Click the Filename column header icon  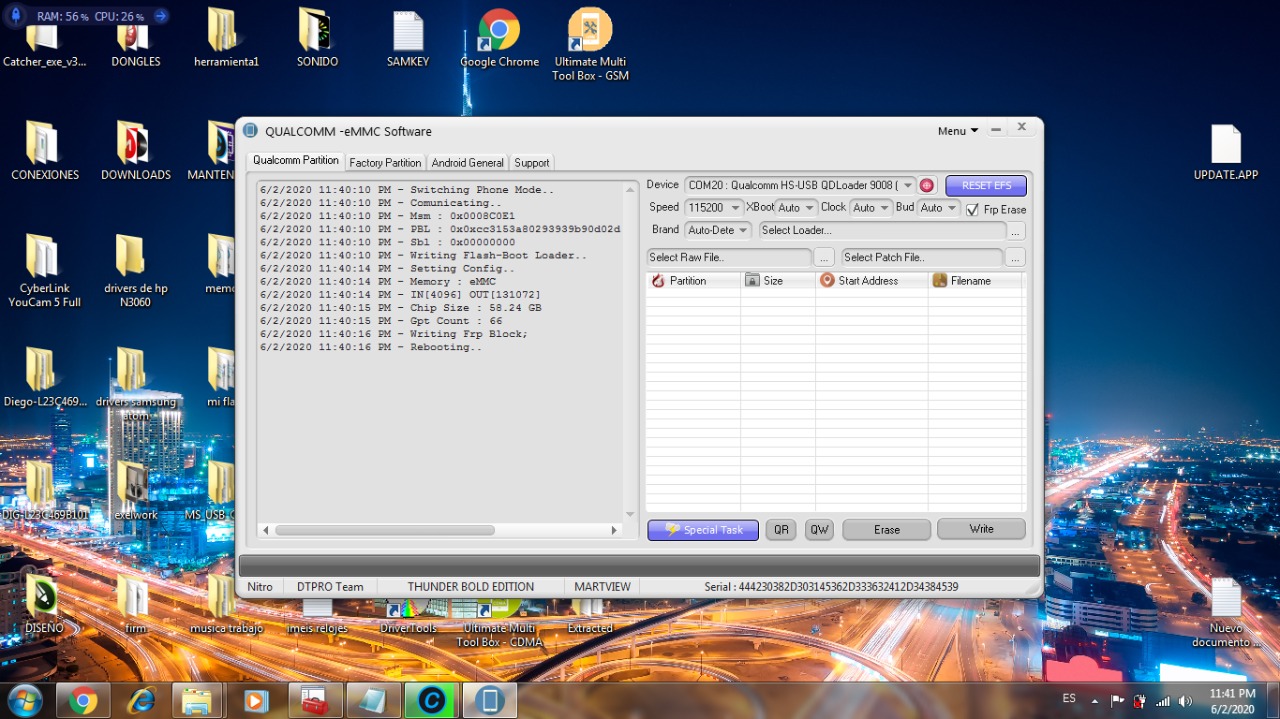(x=939, y=281)
